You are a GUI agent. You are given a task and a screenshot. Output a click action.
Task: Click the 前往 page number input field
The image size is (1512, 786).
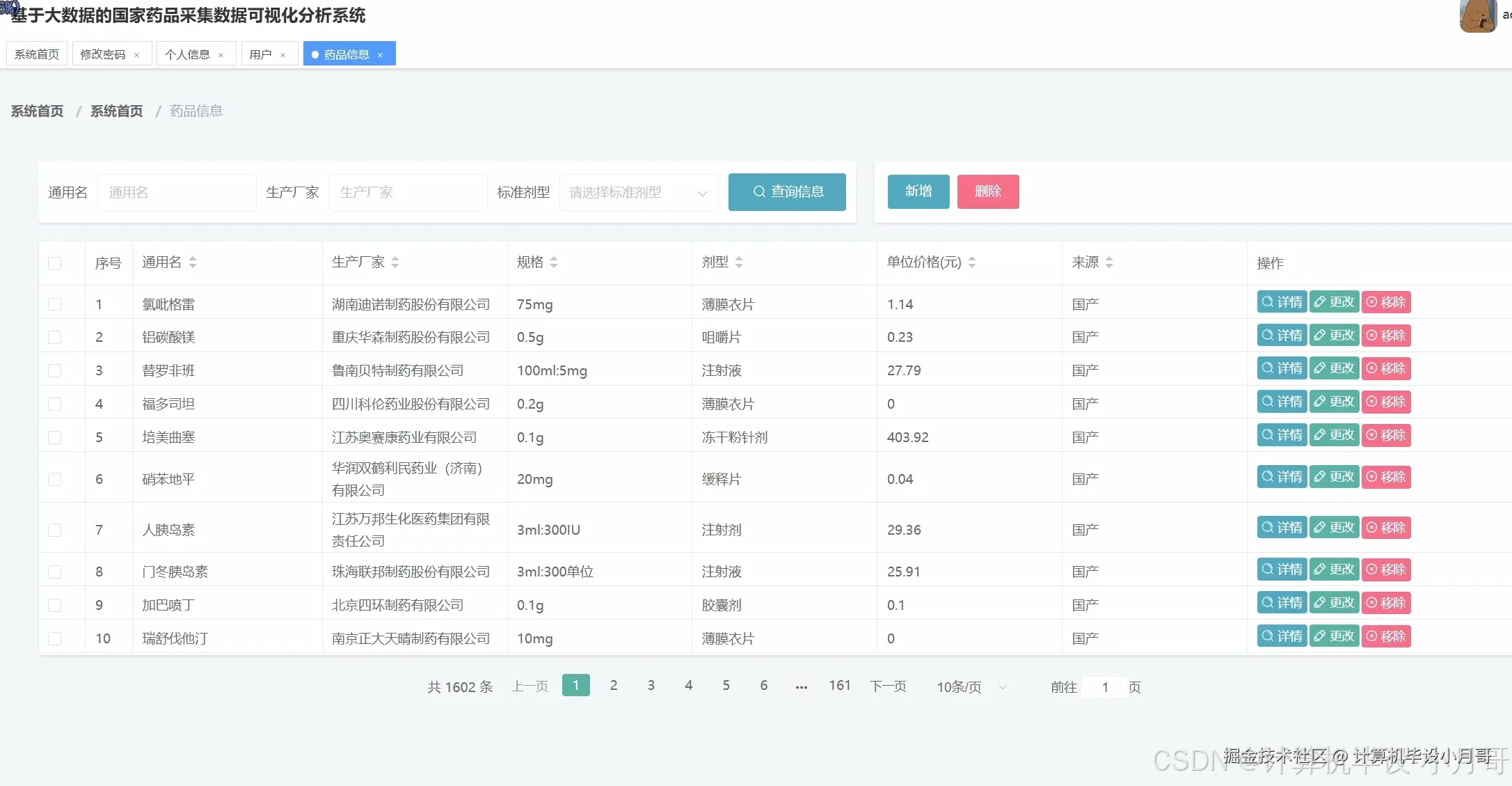click(x=1105, y=686)
